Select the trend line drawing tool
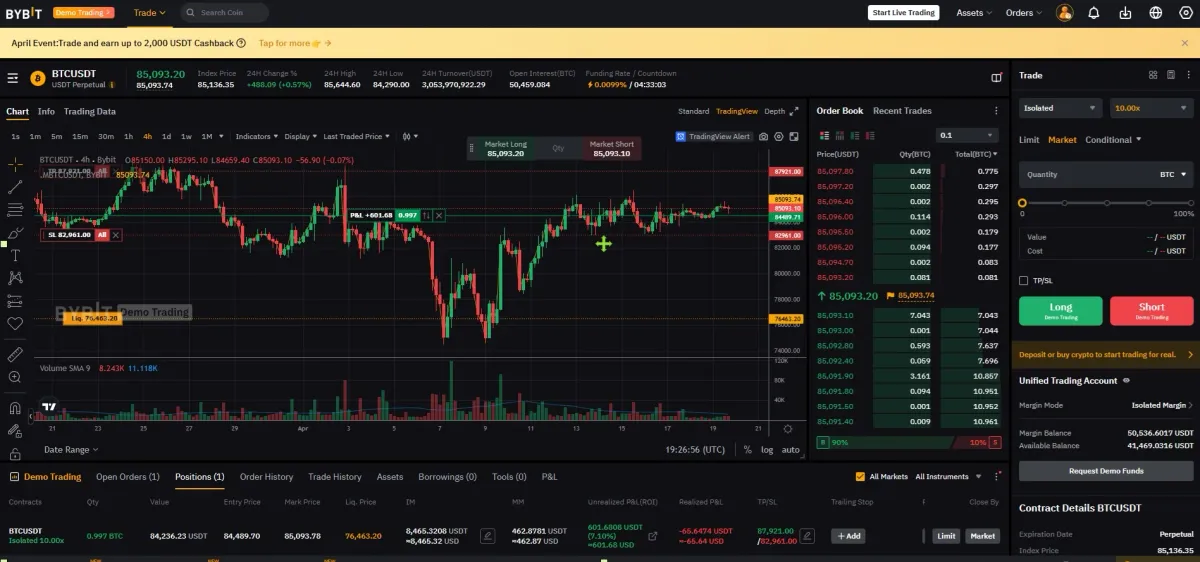The height and width of the screenshot is (562, 1200). tap(15, 187)
